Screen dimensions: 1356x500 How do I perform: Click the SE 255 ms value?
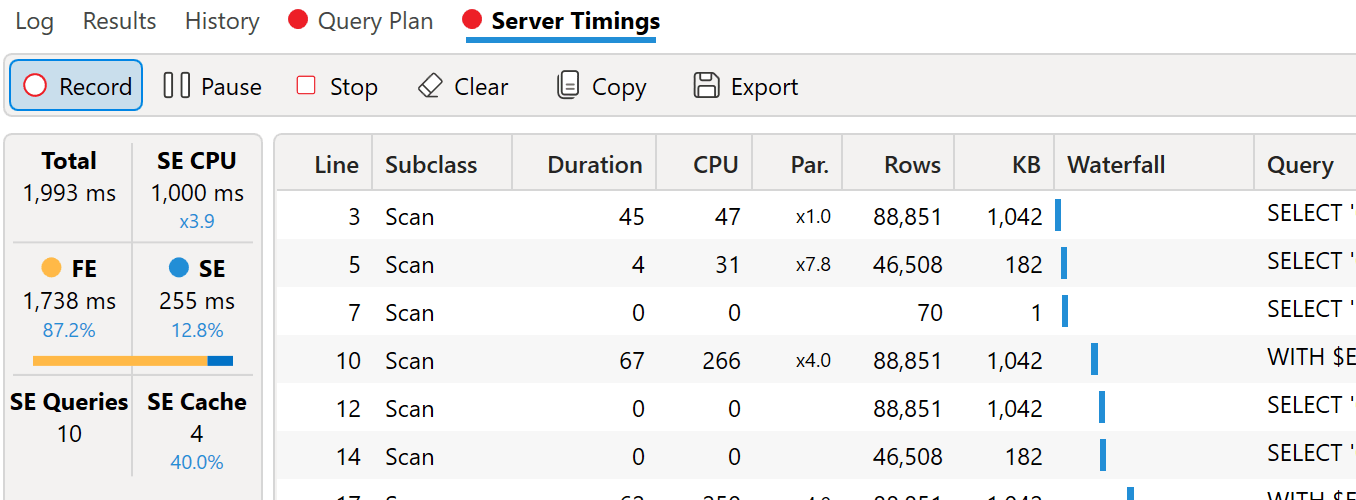[197, 301]
